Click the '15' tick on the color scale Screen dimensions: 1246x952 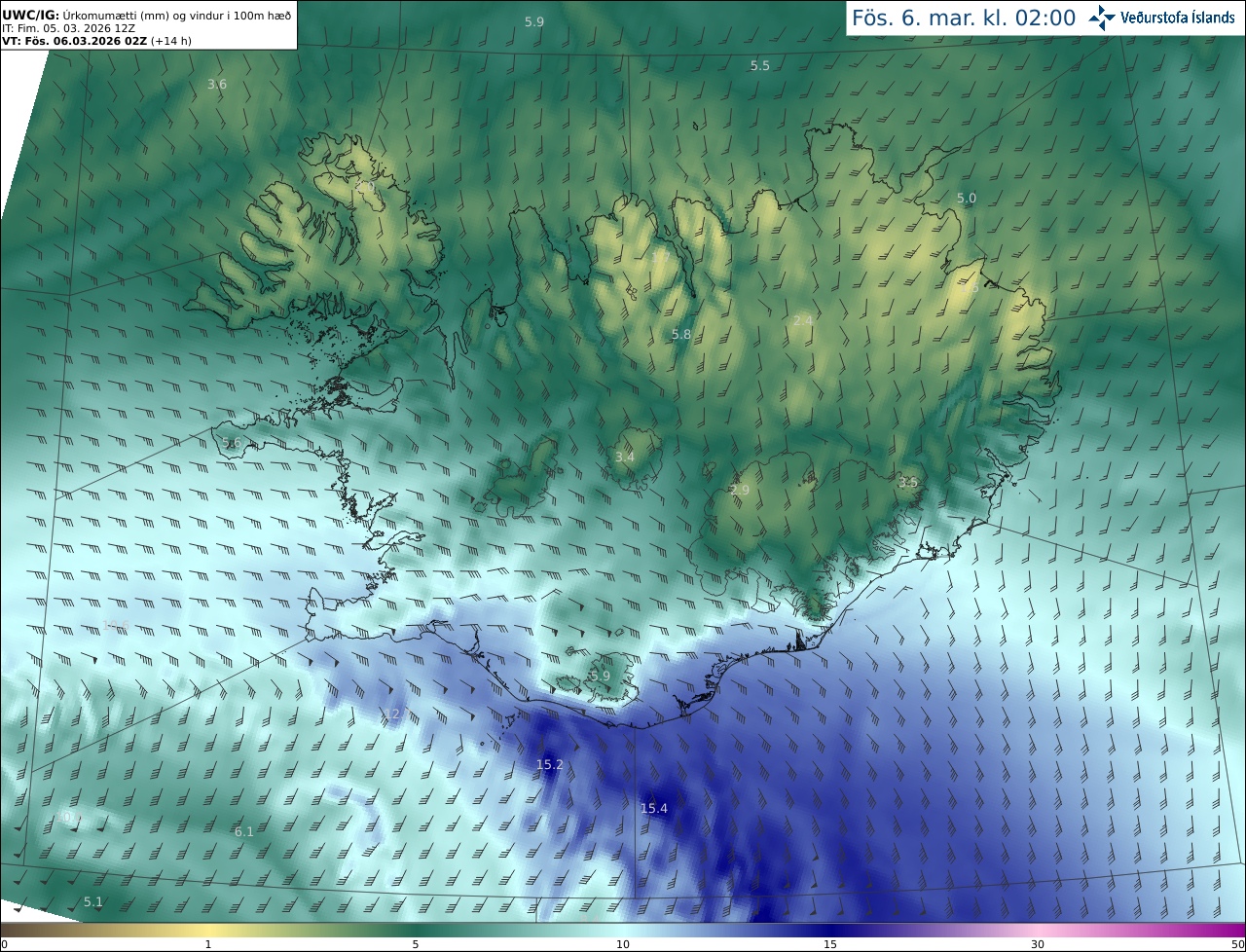pos(830,944)
